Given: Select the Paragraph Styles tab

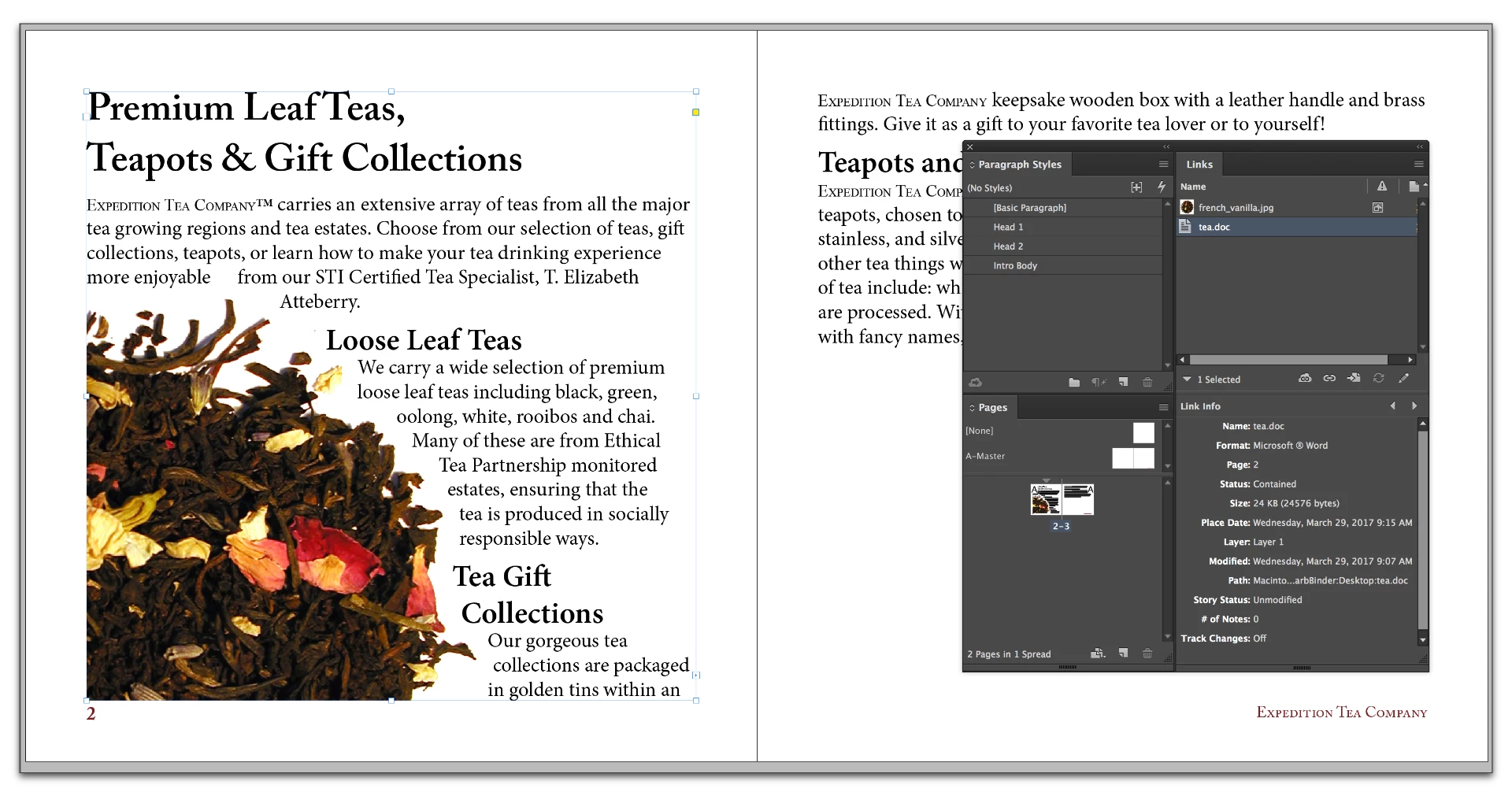Looking at the screenshot, I should [1019, 165].
